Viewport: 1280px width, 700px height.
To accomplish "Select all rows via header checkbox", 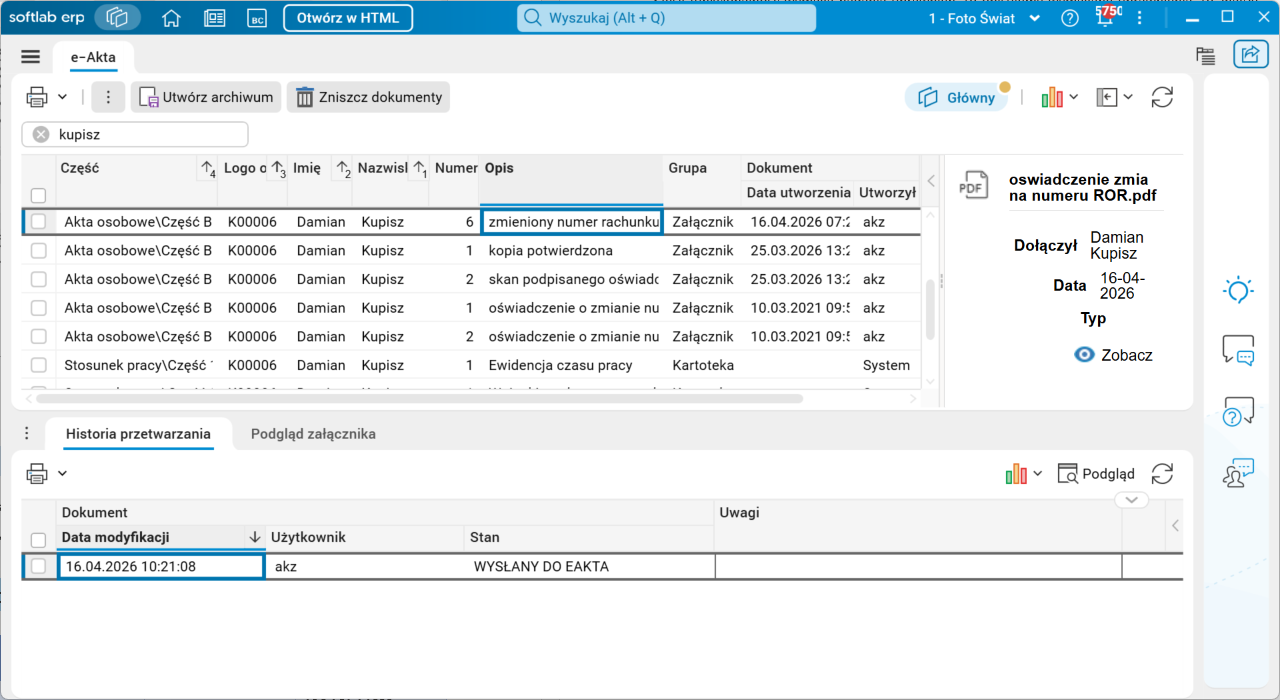I will 38,196.
